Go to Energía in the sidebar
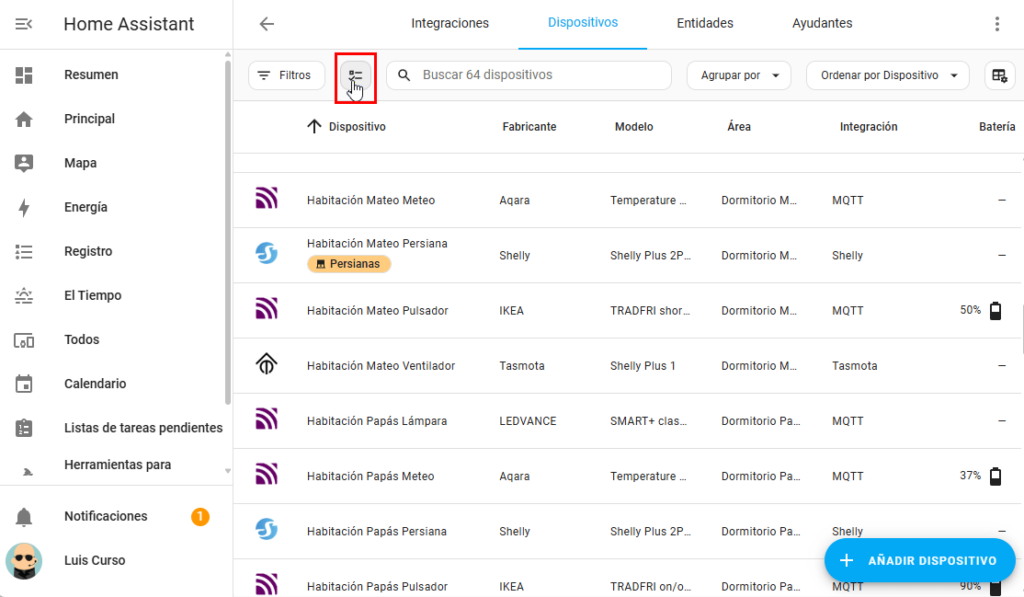The height and width of the screenshot is (597, 1024). (x=85, y=207)
